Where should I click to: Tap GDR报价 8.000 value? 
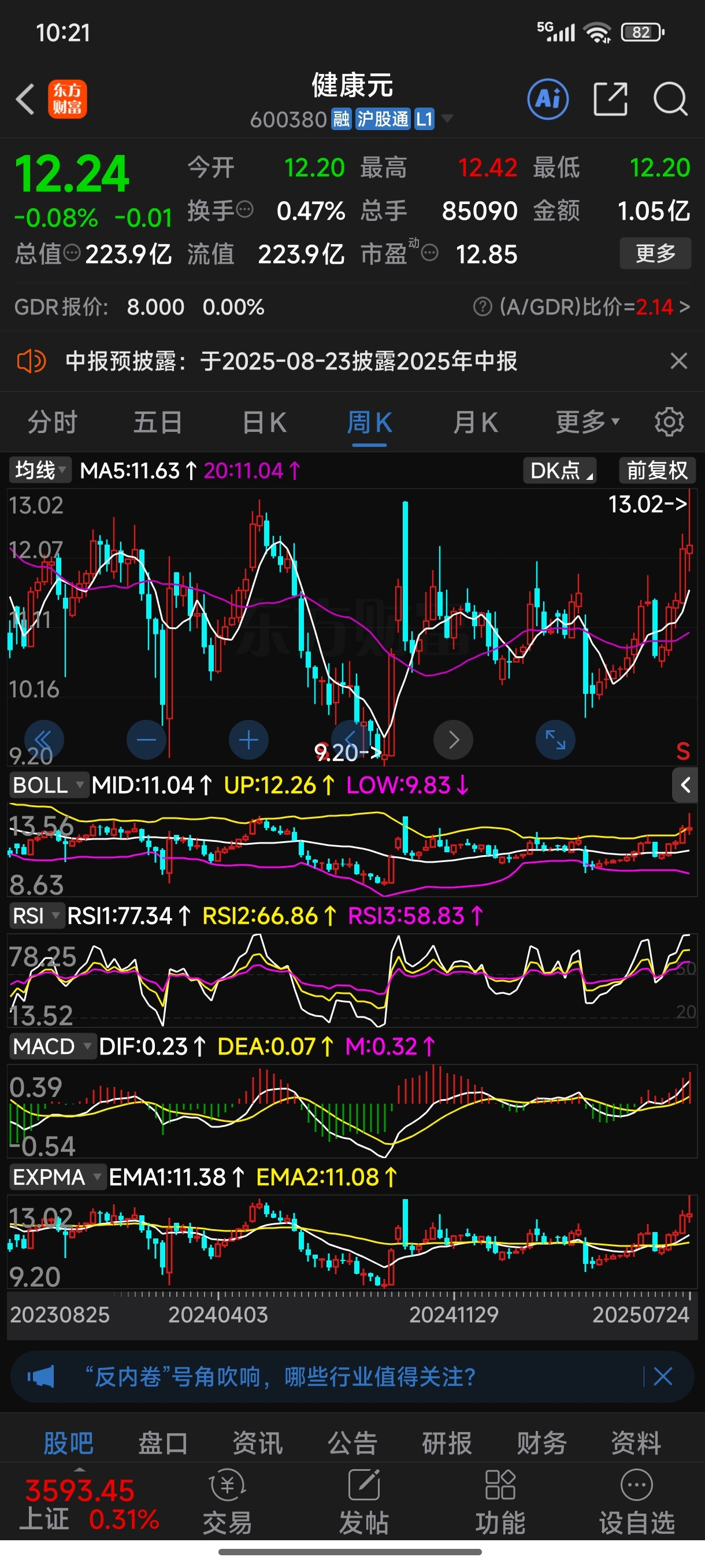click(x=155, y=307)
